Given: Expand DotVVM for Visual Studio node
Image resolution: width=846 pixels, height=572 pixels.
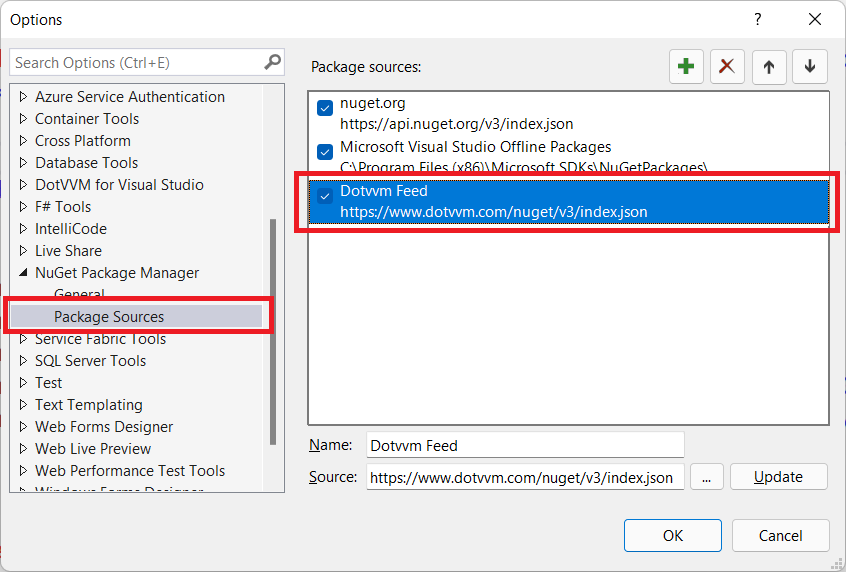Looking at the screenshot, I should (x=23, y=185).
